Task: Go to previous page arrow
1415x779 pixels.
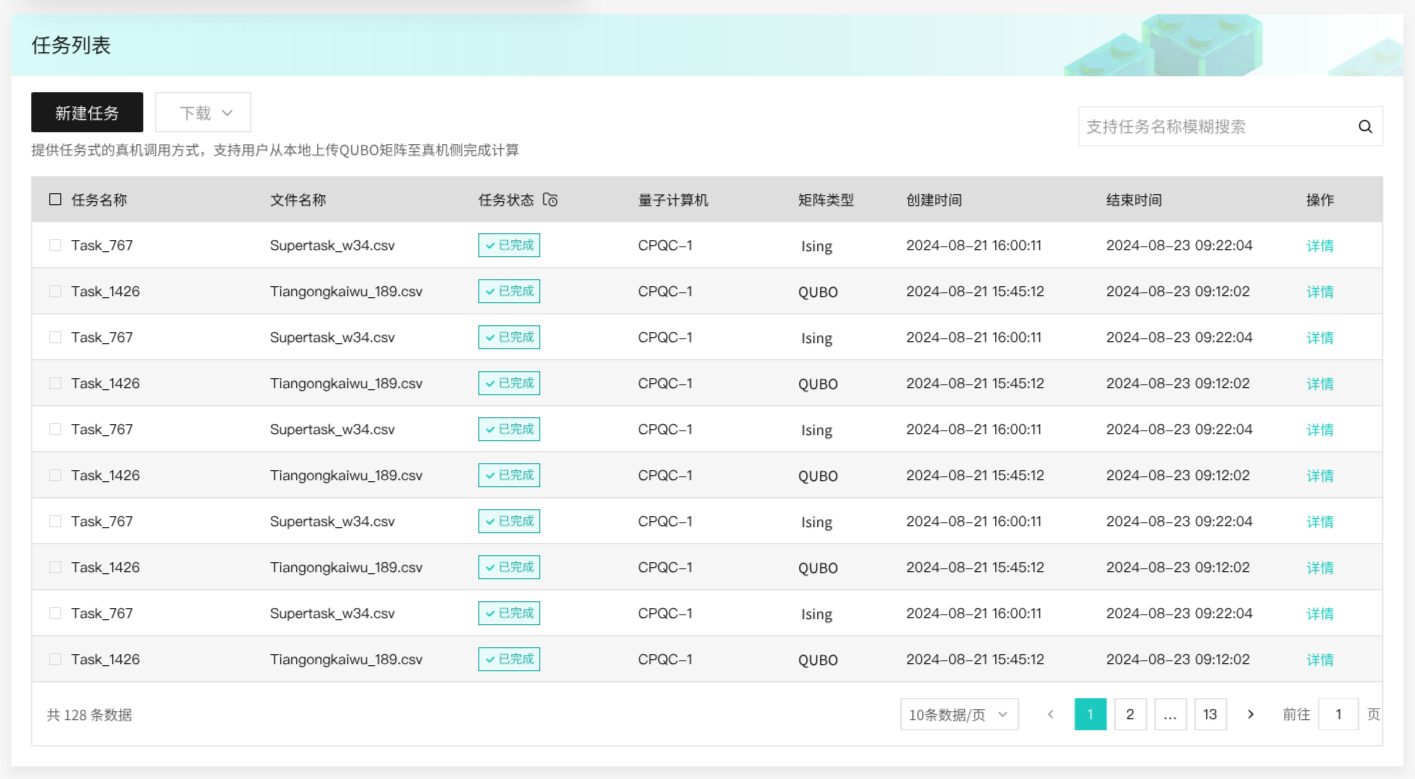Action: click(1050, 714)
